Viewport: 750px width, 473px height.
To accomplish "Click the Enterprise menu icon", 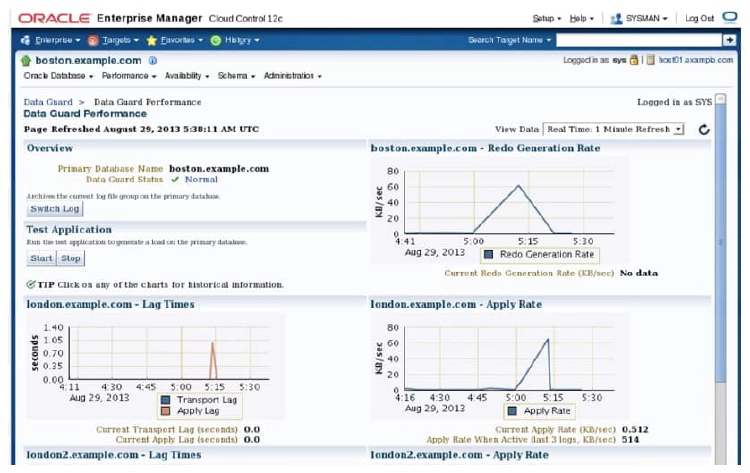I will [25, 40].
